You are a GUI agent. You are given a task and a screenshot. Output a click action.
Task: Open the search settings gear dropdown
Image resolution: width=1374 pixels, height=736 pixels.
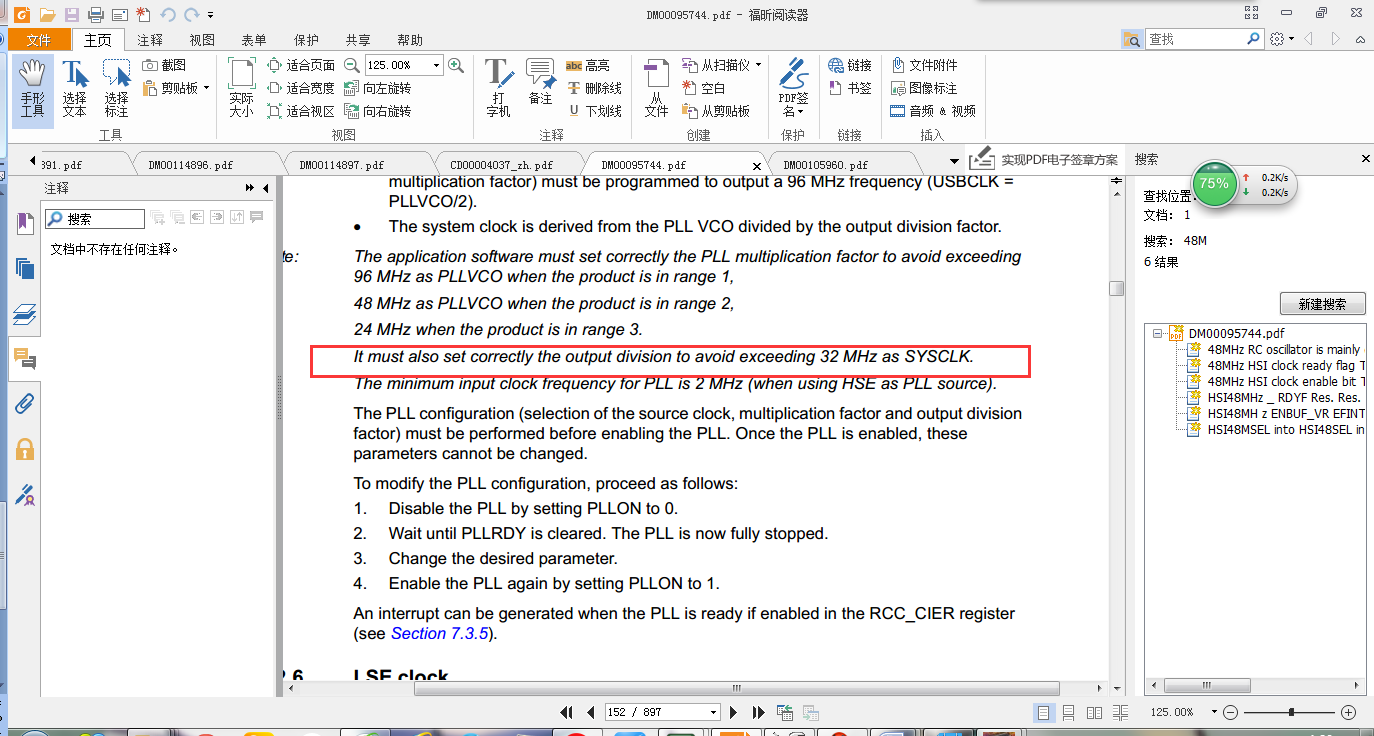1281,39
